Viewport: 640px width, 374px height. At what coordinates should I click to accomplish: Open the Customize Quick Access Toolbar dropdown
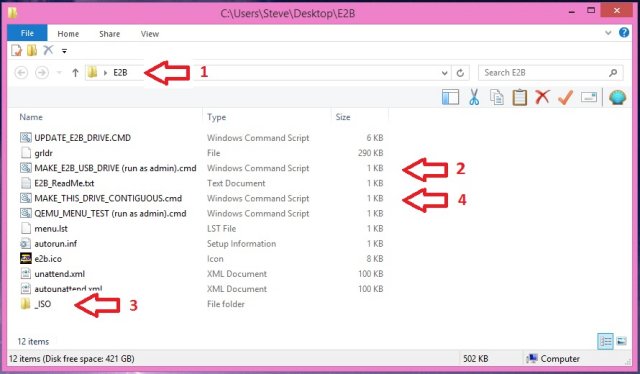(64, 51)
